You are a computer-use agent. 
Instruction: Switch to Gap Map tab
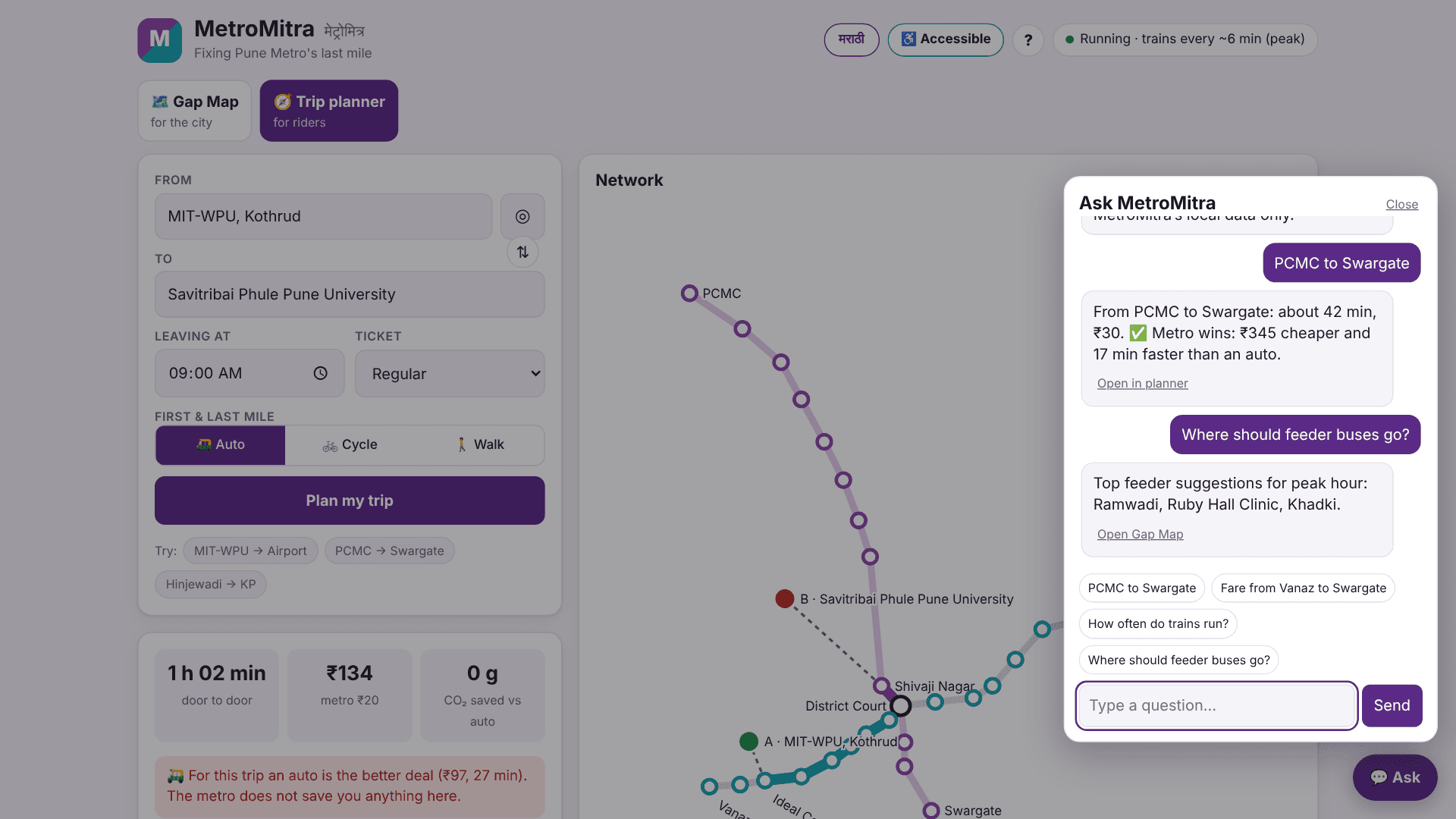coord(194,111)
